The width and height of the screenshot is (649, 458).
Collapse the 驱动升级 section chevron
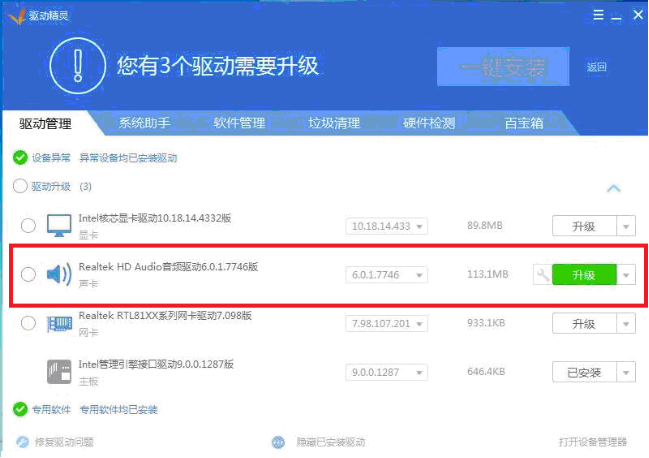pyautogui.click(x=613, y=189)
